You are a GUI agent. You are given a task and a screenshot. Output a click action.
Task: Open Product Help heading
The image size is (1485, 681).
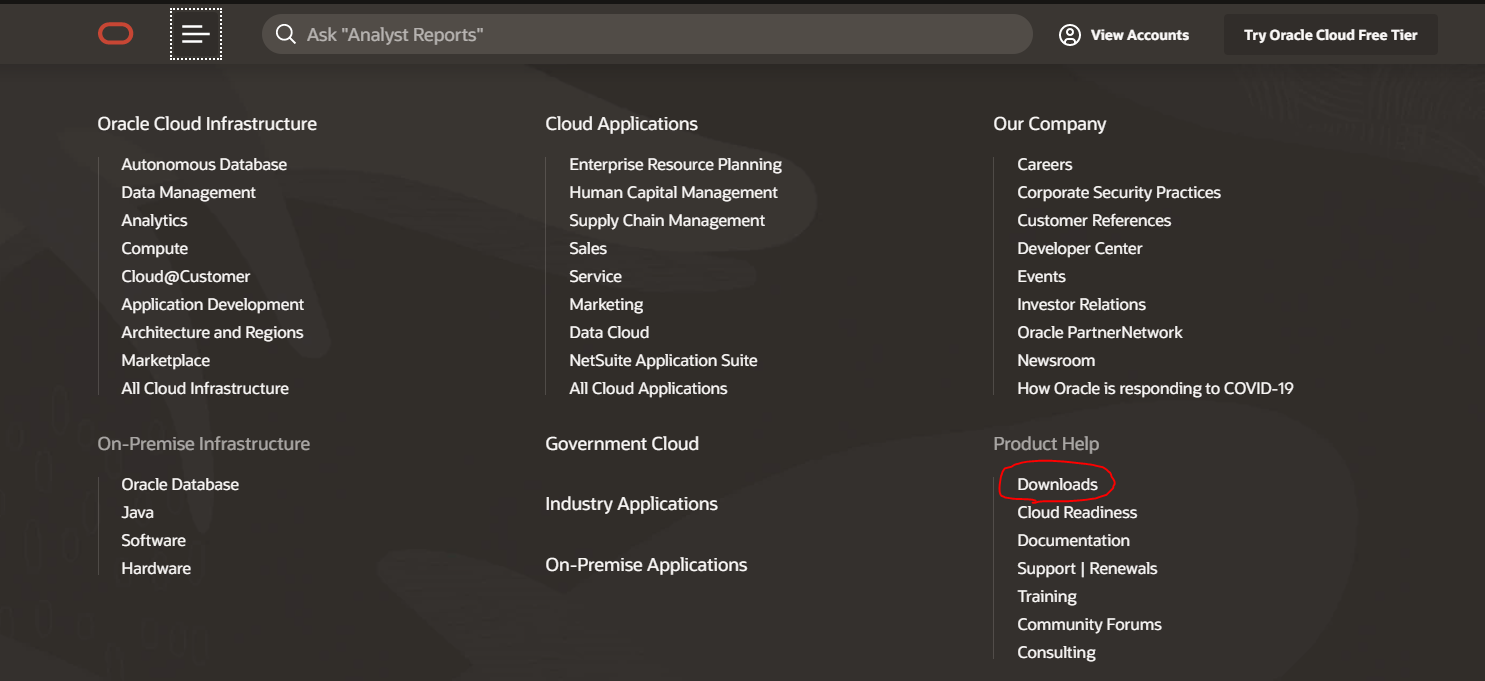pos(1046,444)
